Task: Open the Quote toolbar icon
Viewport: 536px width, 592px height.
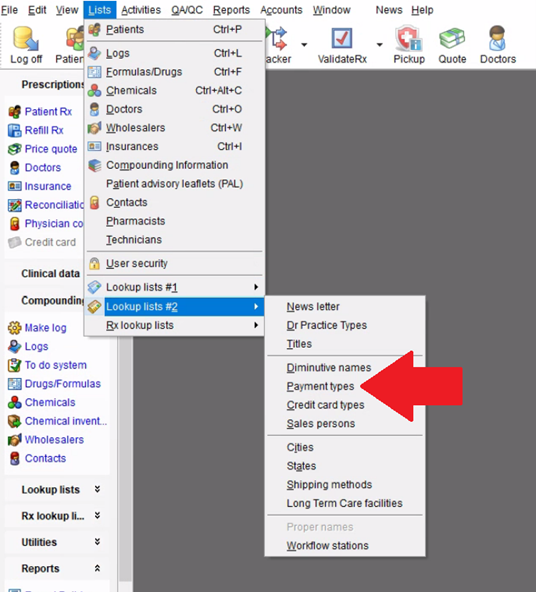Action: [452, 45]
